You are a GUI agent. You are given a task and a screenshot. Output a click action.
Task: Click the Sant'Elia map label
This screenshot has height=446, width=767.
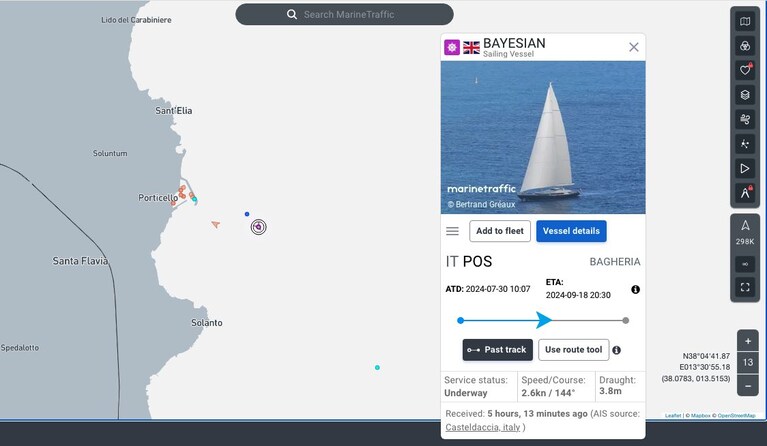coord(174,111)
